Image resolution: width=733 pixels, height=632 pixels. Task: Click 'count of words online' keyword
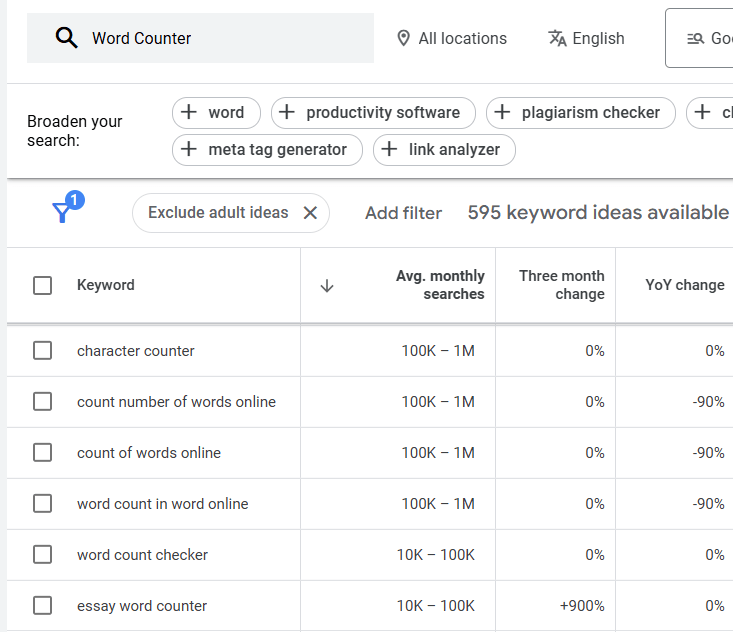(x=149, y=453)
